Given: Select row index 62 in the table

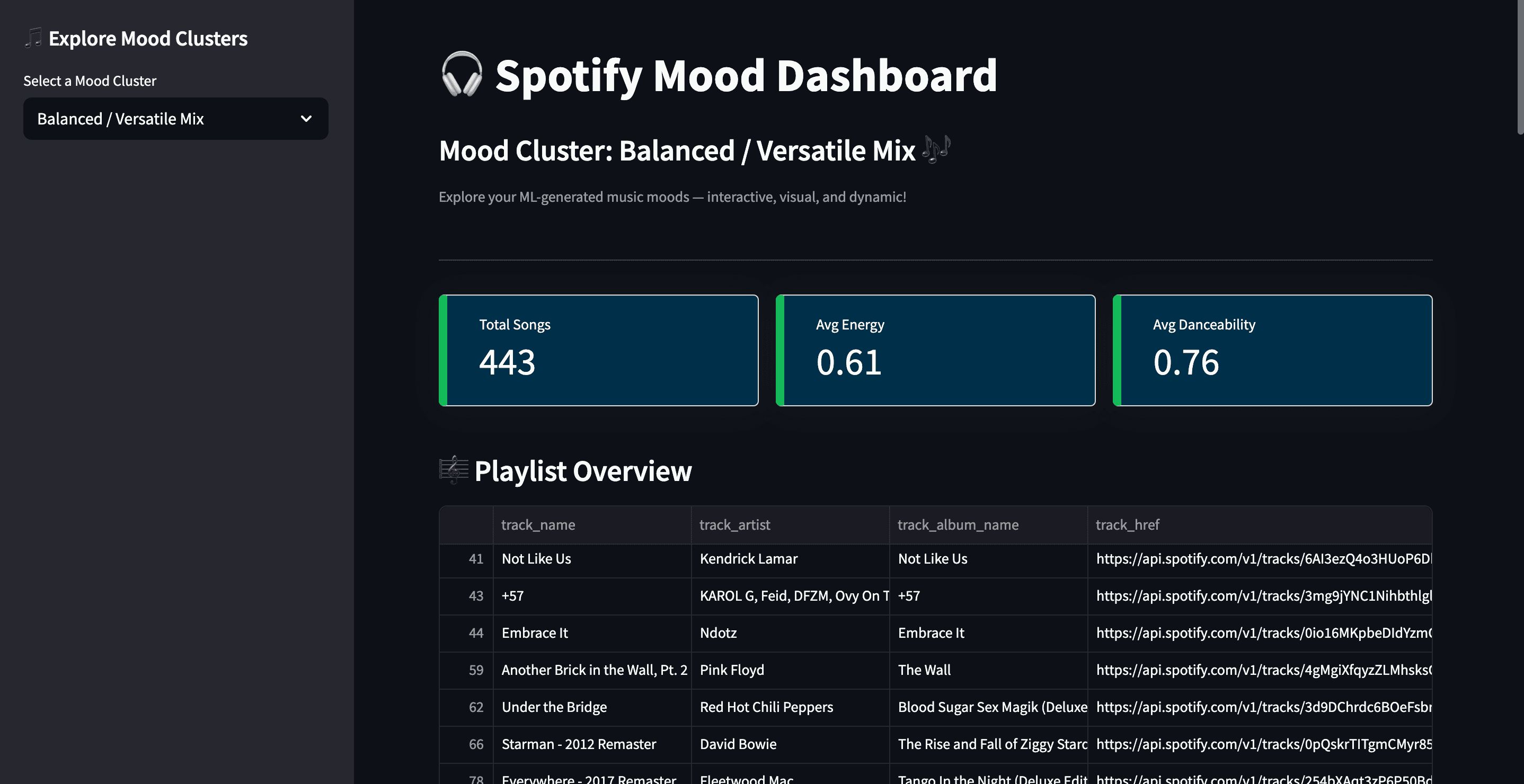Looking at the screenshot, I should pos(466,708).
